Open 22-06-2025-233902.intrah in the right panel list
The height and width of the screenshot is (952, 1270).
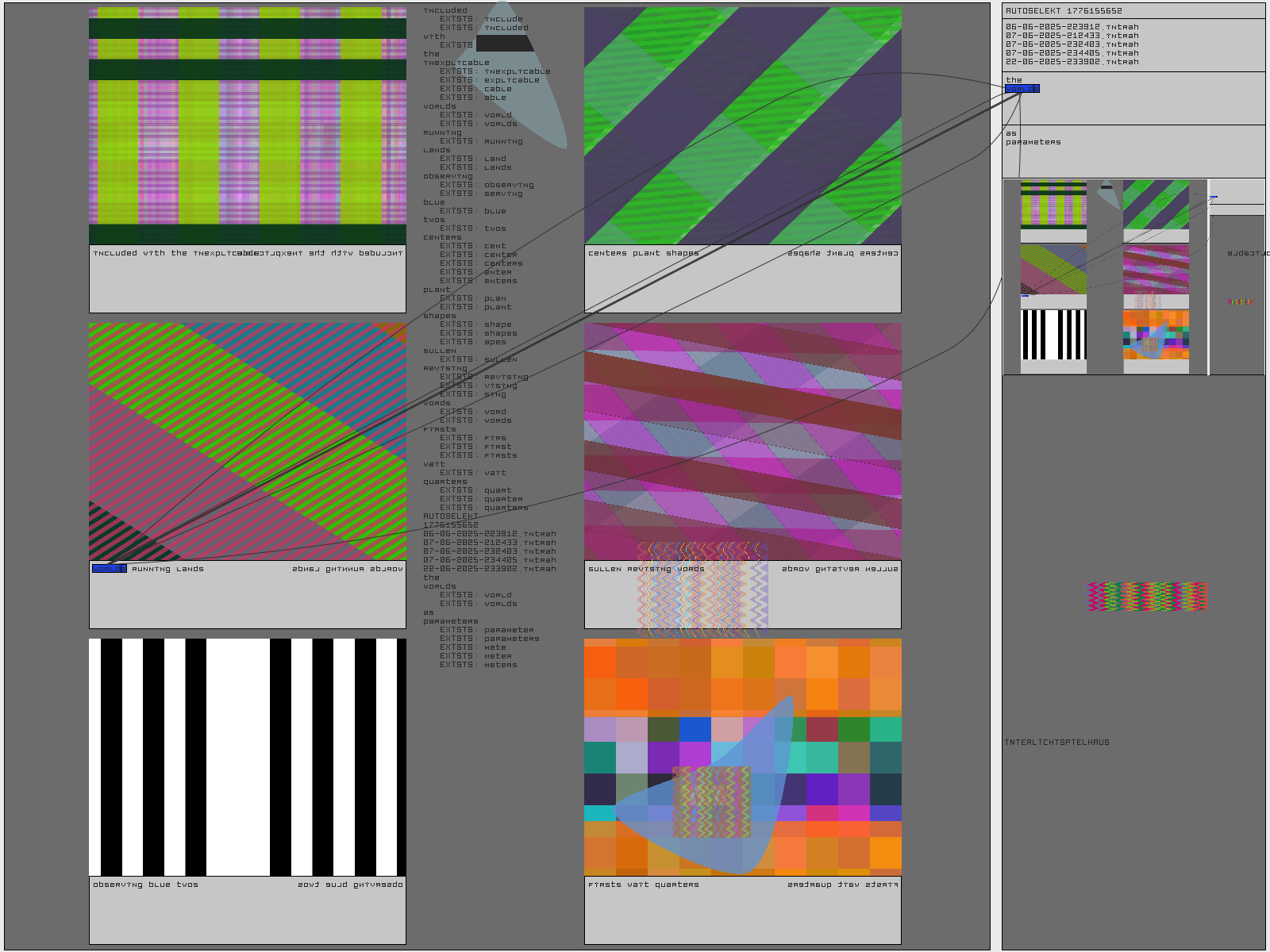click(1072, 62)
